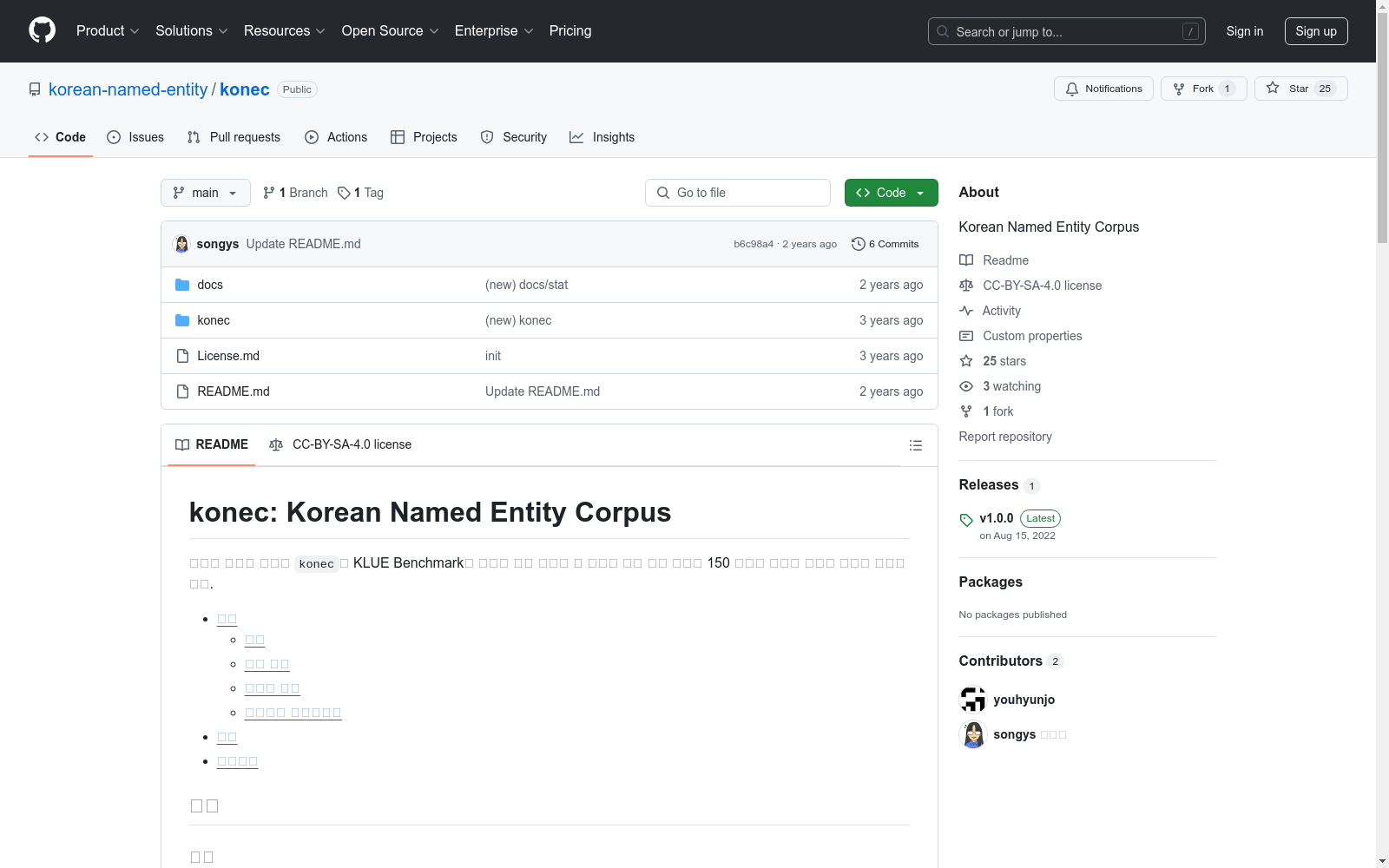The width and height of the screenshot is (1389, 868).
Task: Open the Contributors heading link
Action: (x=1001, y=661)
